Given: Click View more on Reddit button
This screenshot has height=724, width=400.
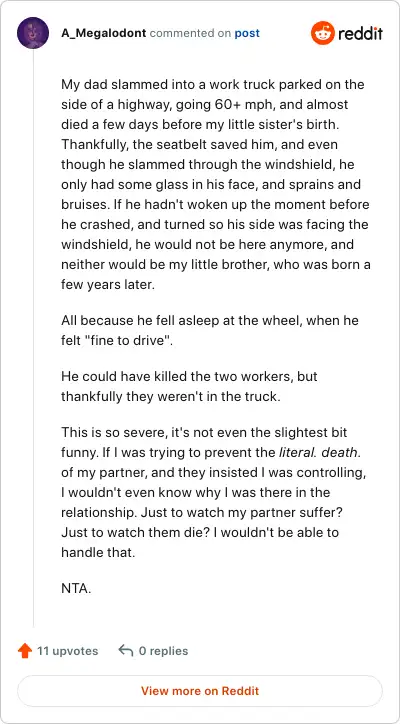Looking at the screenshot, I should [200, 691].
